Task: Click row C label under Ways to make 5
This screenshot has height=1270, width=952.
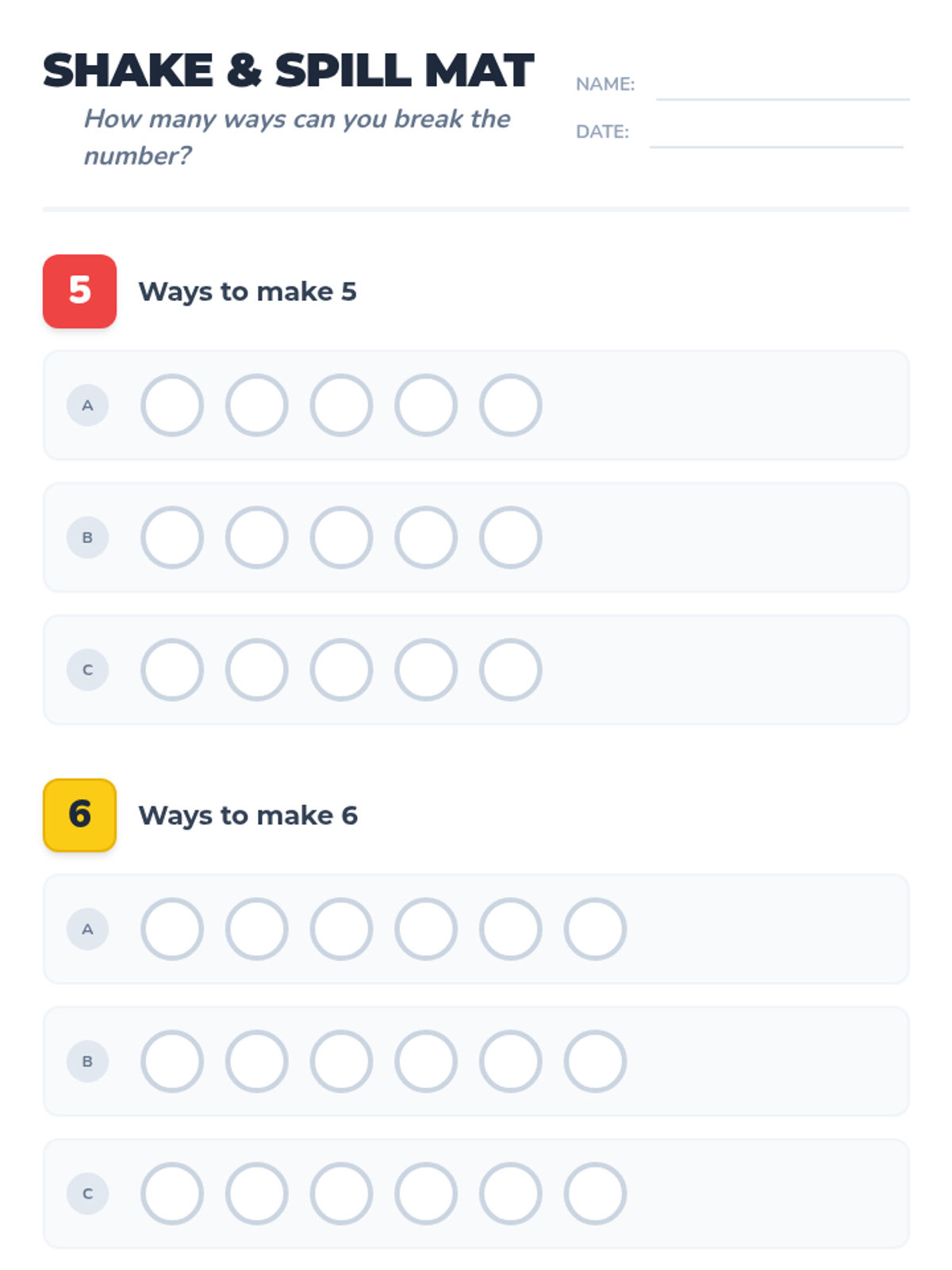Action: (87, 670)
